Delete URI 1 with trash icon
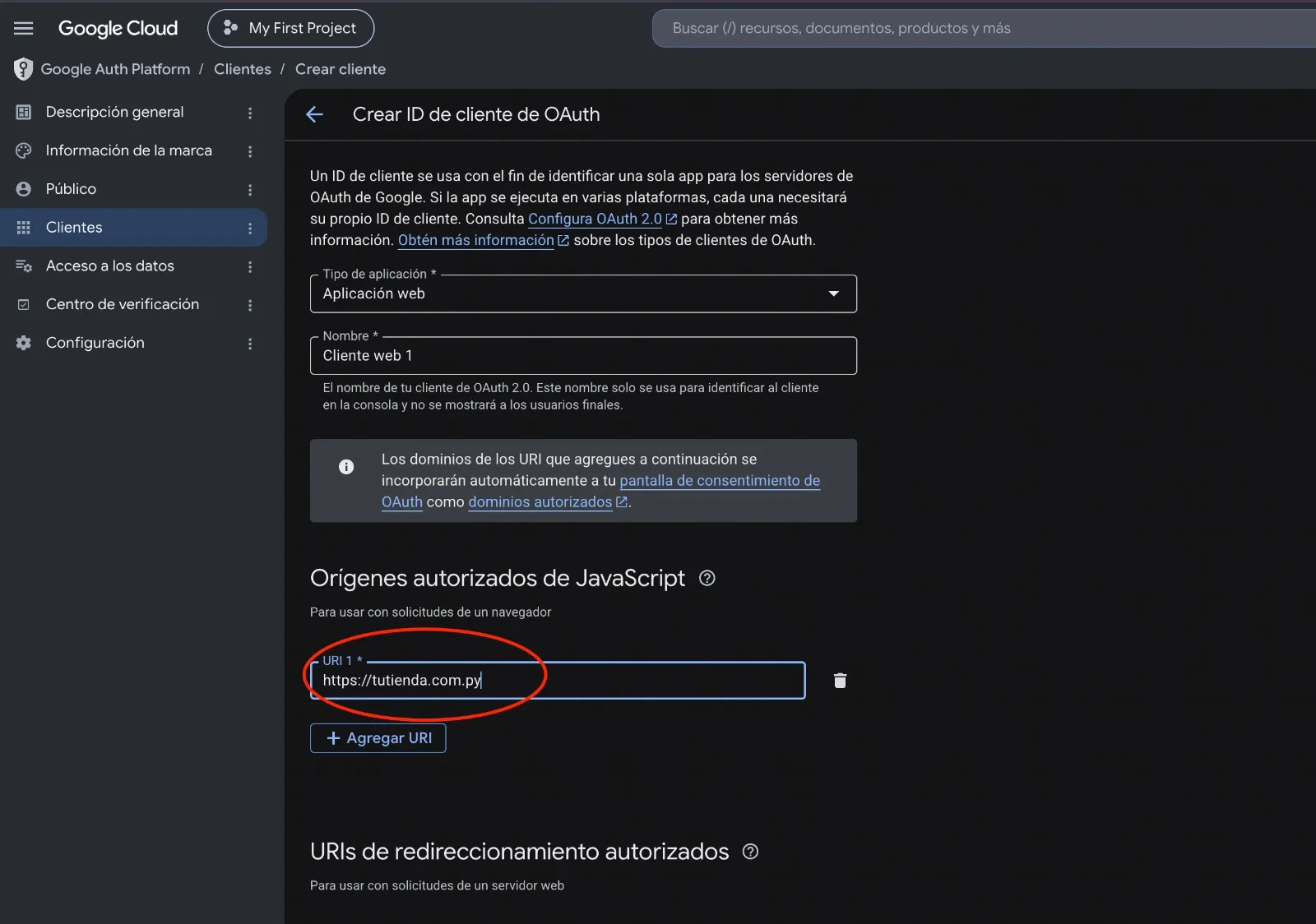The width and height of the screenshot is (1316, 924). click(840, 681)
